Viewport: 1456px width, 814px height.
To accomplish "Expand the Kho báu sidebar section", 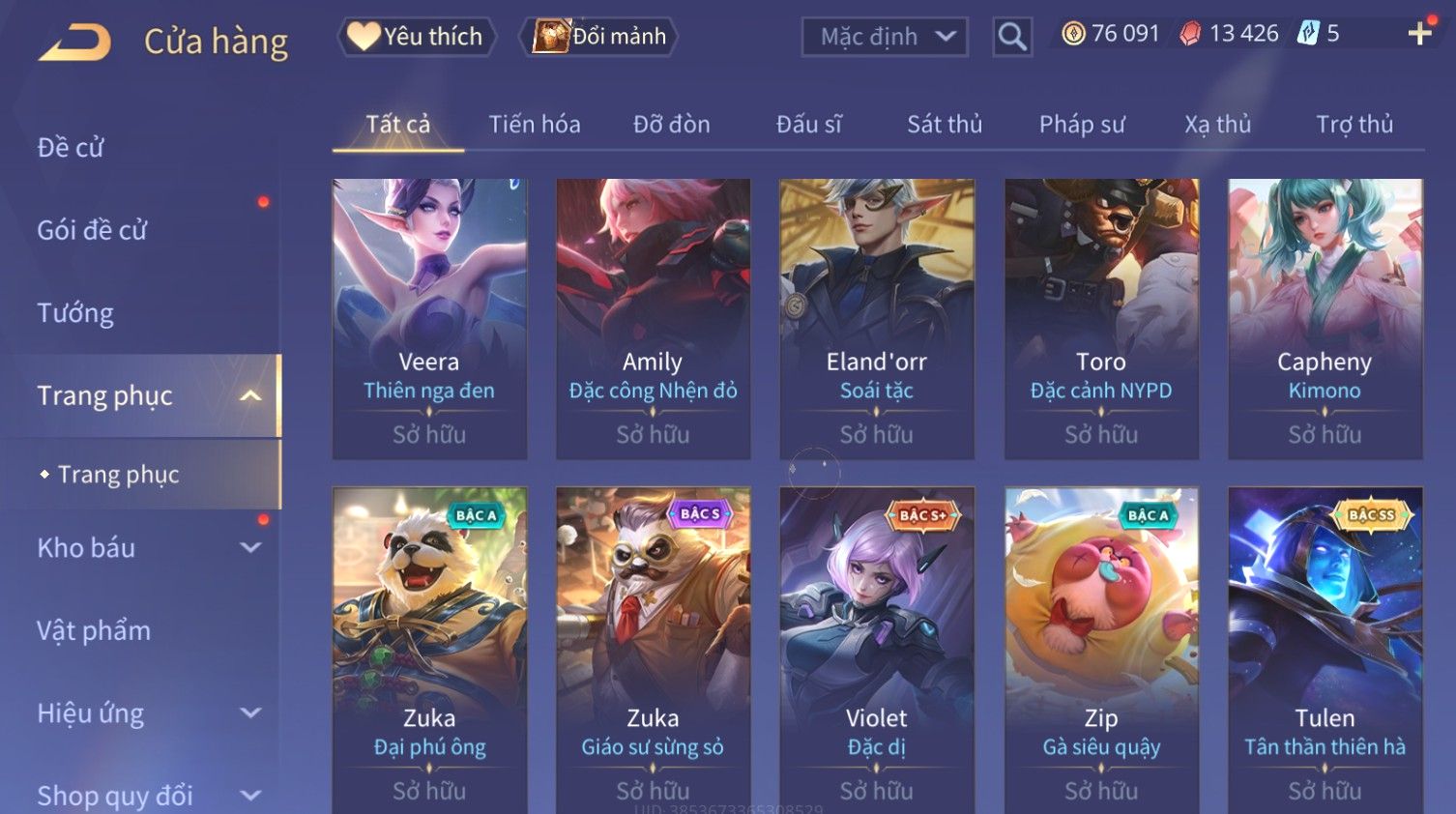I will click(x=250, y=547).
